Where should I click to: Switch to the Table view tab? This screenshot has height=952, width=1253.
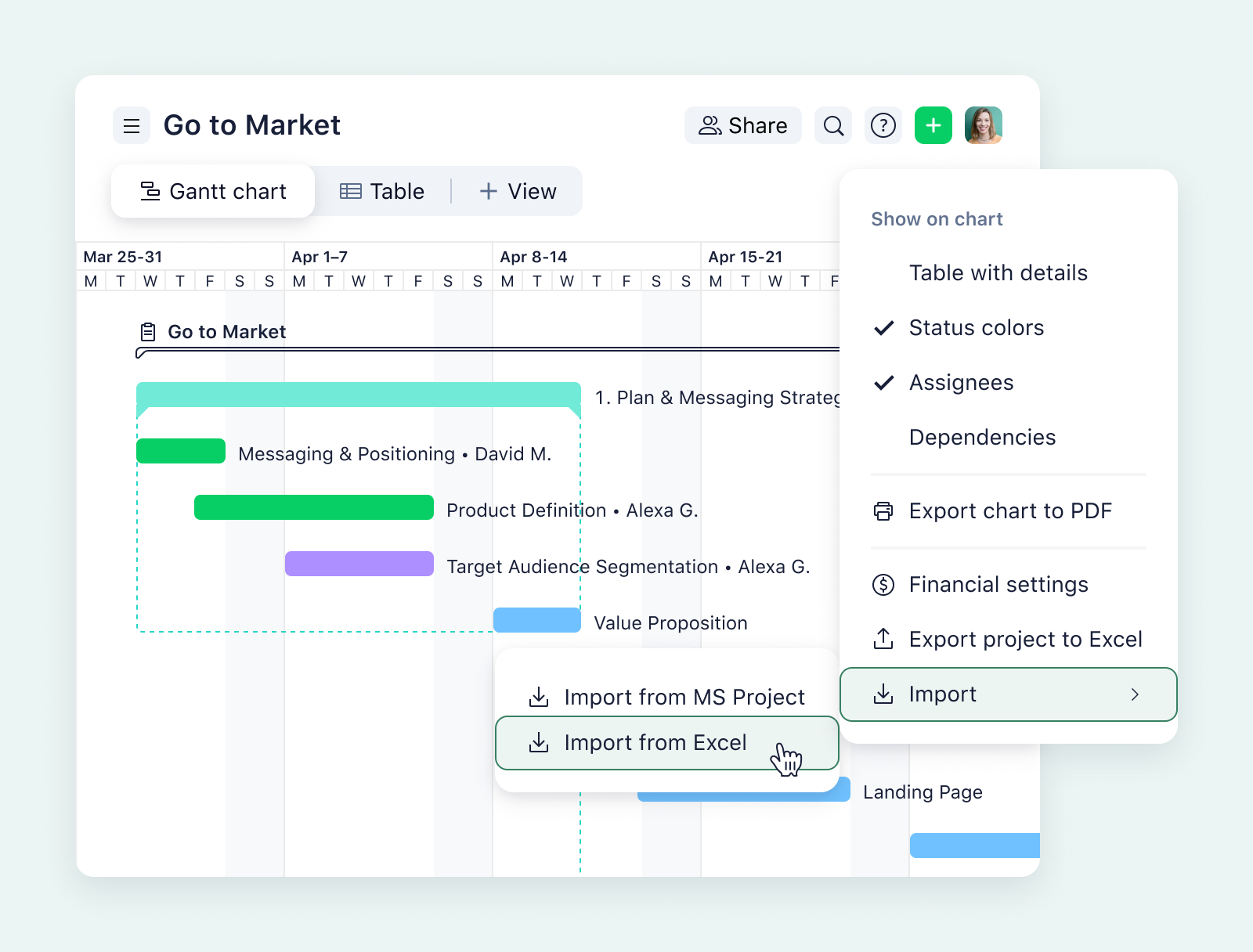point(383,191)
